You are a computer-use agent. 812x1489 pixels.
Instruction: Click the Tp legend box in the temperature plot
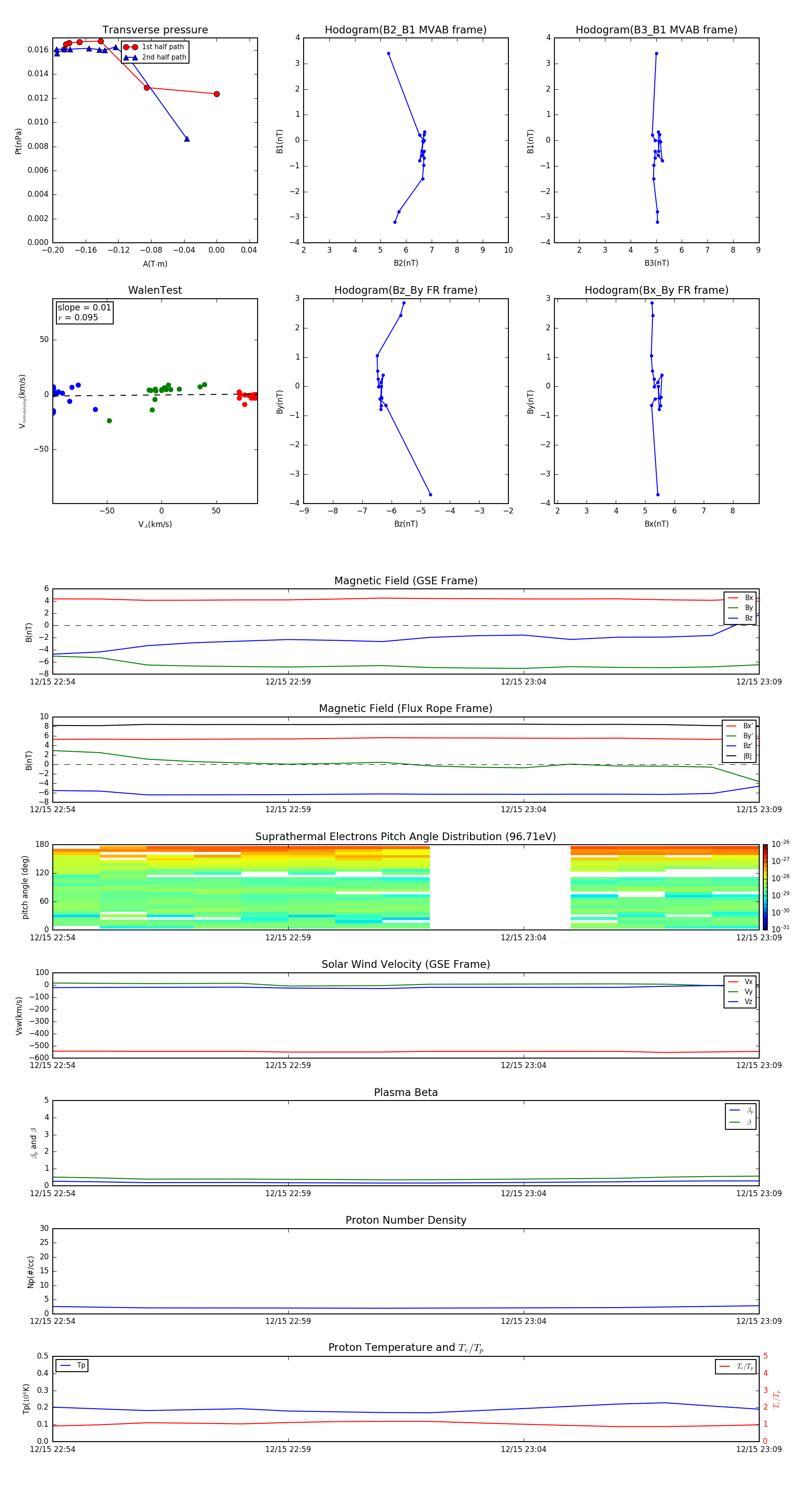[x=72, y=1365]
